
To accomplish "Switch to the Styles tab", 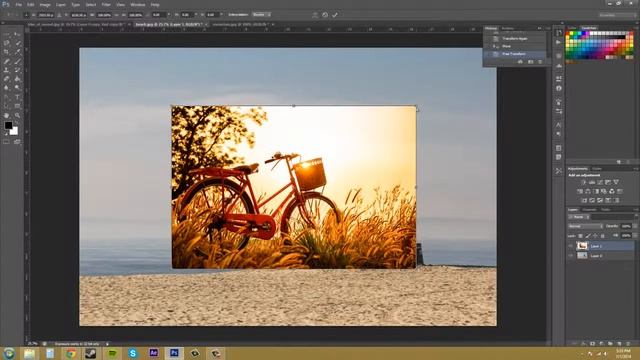I will (x=597, y=169).
